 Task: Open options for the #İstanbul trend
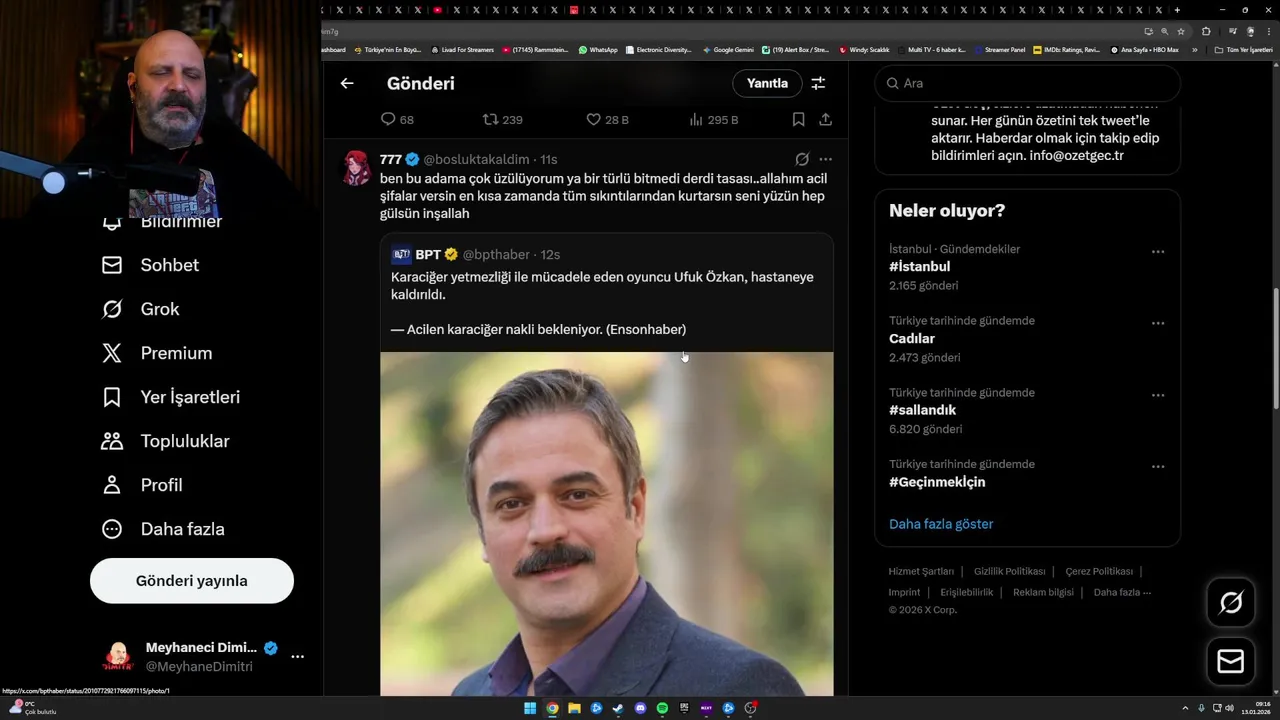[x=1158, y=252]
